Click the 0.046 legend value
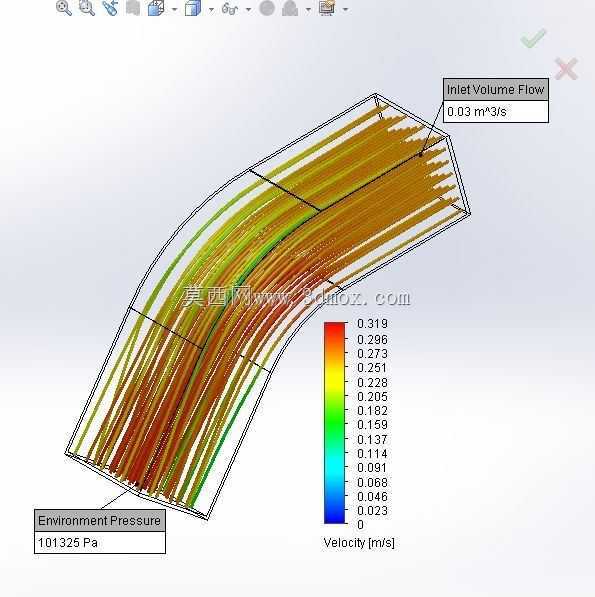Viewport: 595px width, 597px height. point(372,496)
